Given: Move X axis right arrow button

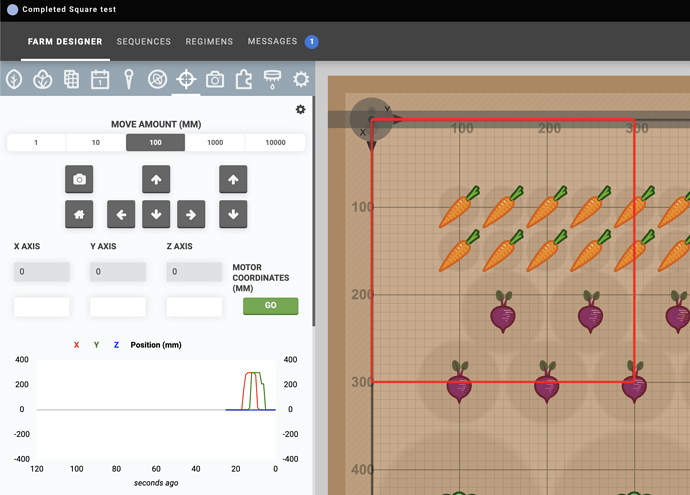Looking at the screenshot, I should tap(191, 214).
